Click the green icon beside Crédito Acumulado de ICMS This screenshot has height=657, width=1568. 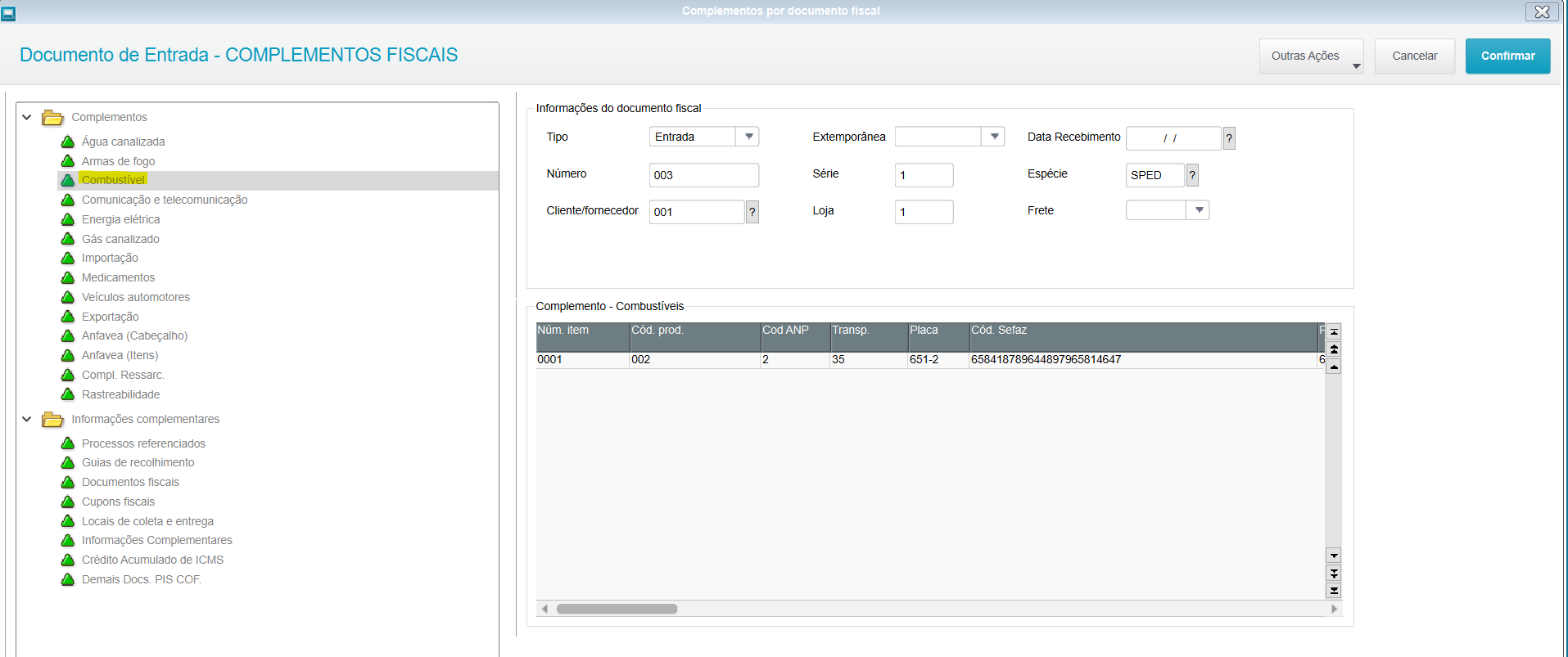pos(68,560)
